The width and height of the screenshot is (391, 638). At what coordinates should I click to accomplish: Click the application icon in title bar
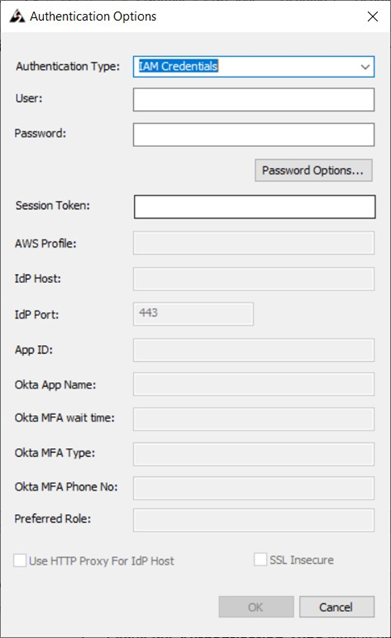17,16
